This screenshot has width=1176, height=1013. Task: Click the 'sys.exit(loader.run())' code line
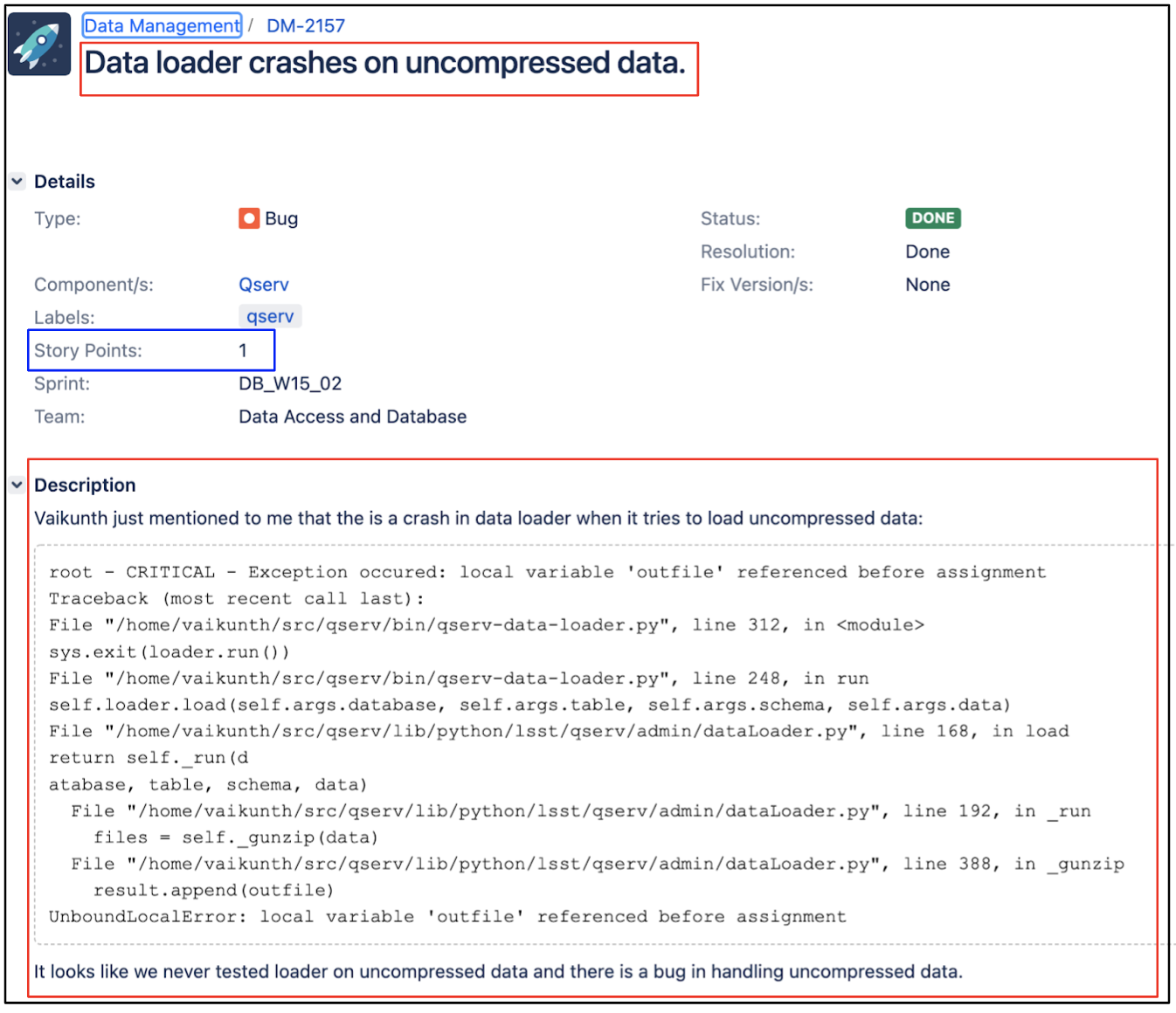point(169,651)
